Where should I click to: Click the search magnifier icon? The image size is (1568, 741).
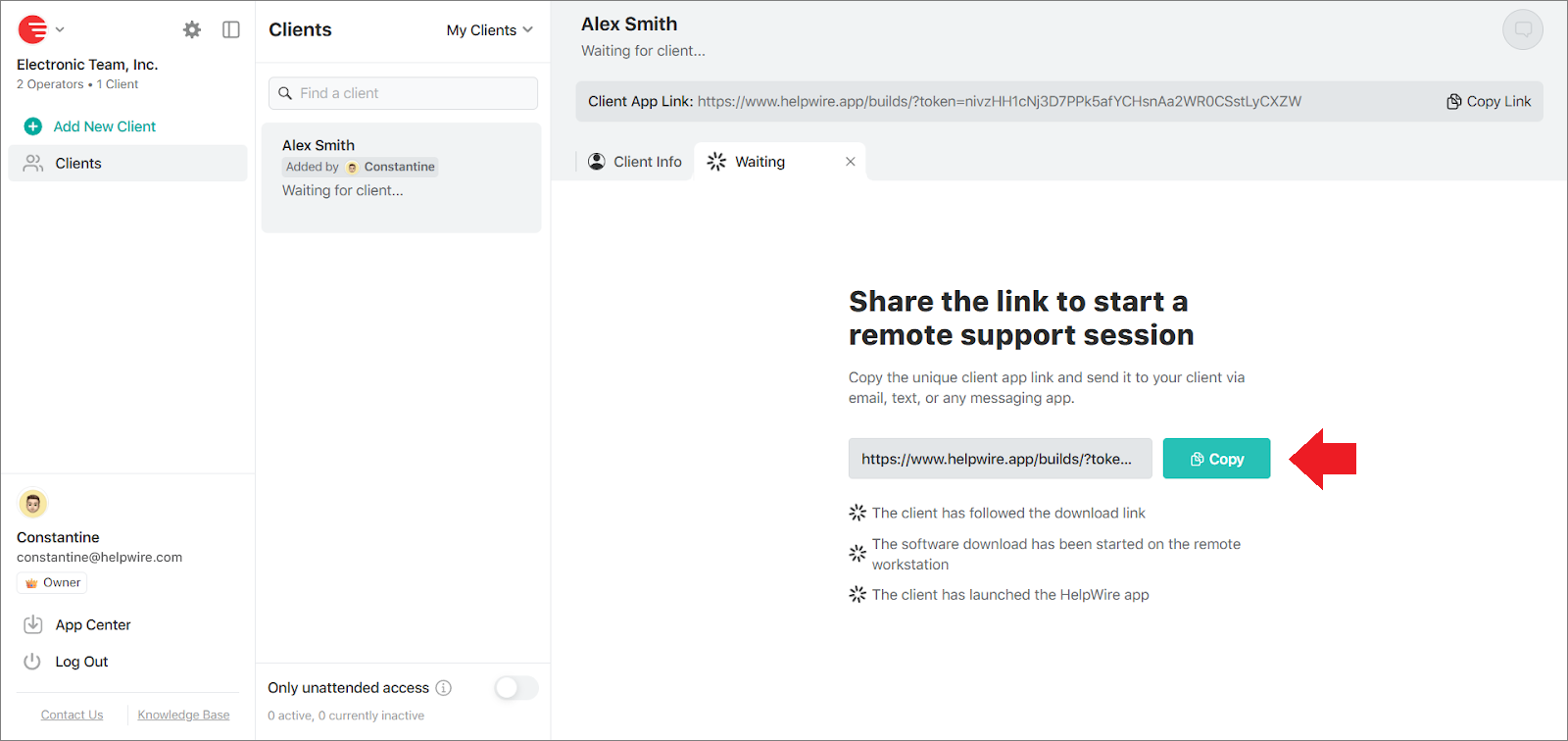285,93
